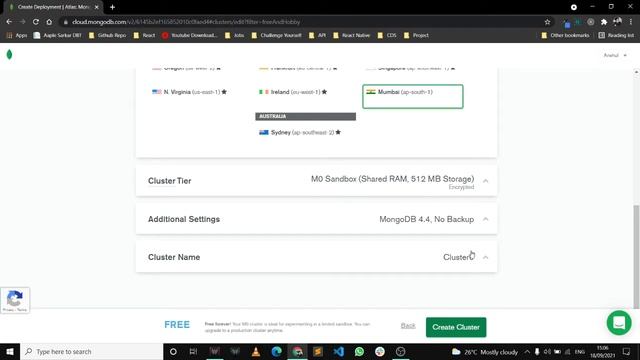This screenshot has width=640, height=360.
Task: Click the reCAPTCHA badge
Action: 15,300
